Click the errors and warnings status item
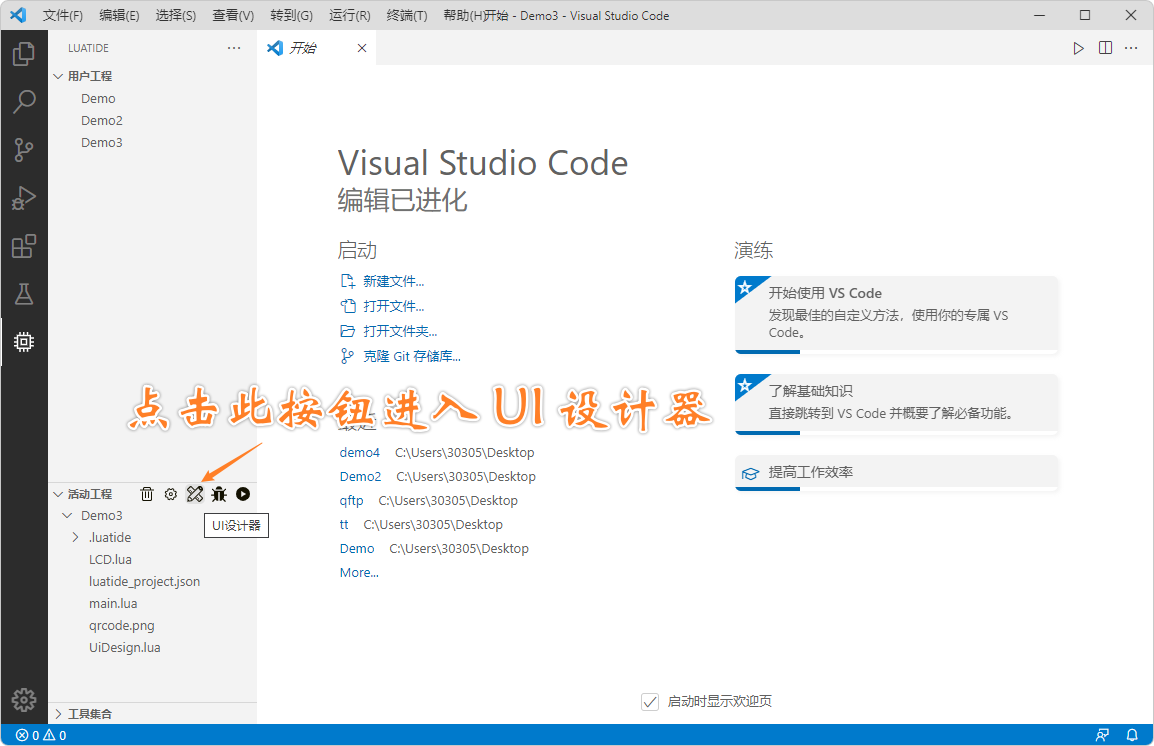Viewport: 1154px width, 746px height. tap(41, 735)
